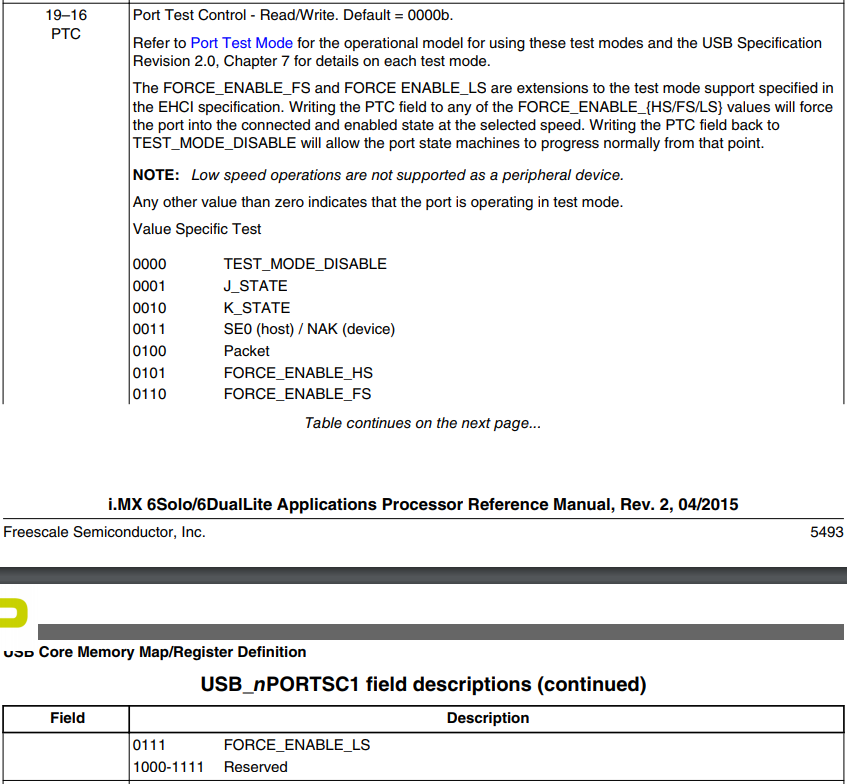Click 'USB_nPORTSC1 field descriptions (continued)' title
The image size is (847, 784).
(x=424, y=685)
